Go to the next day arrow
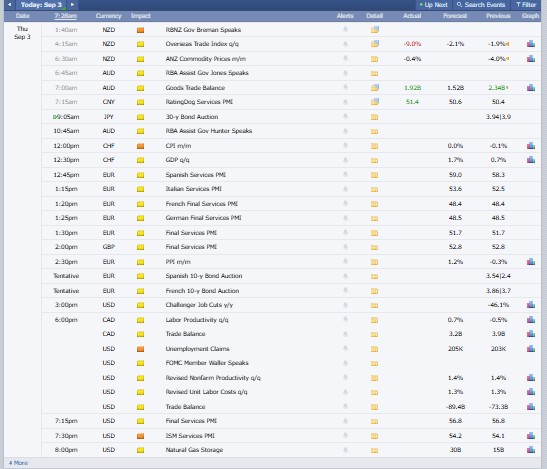The width and height of the screenshot is (547, 469). pyautogui.click(x=72, y=5)
